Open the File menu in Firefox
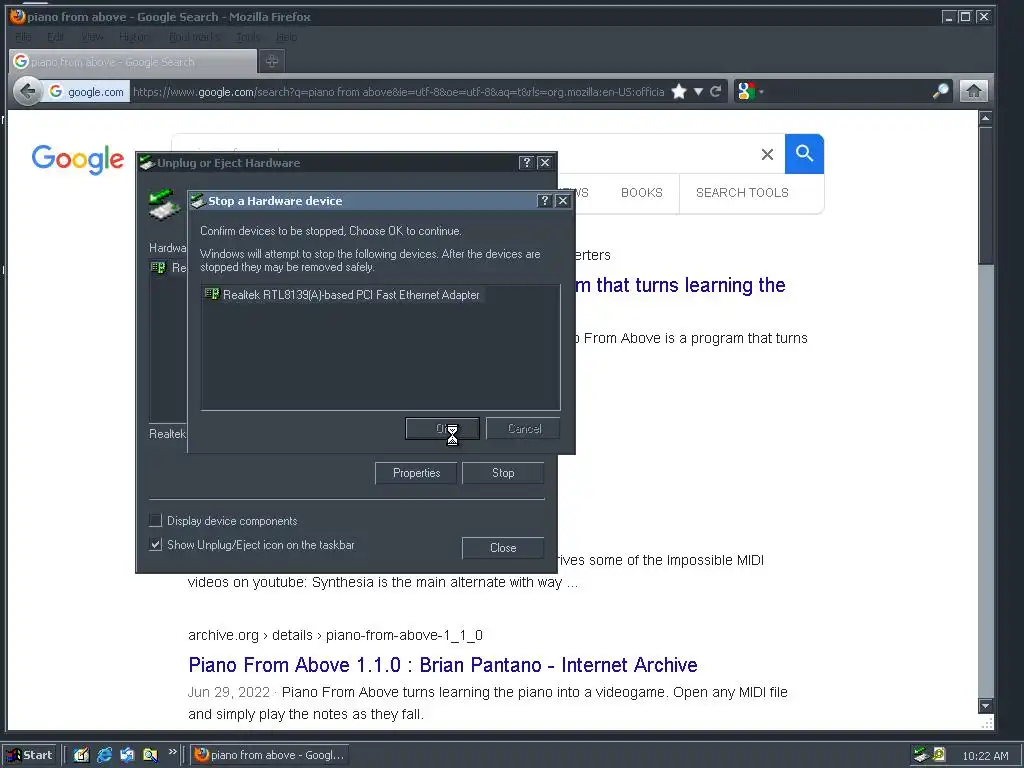 pos(23,37)
